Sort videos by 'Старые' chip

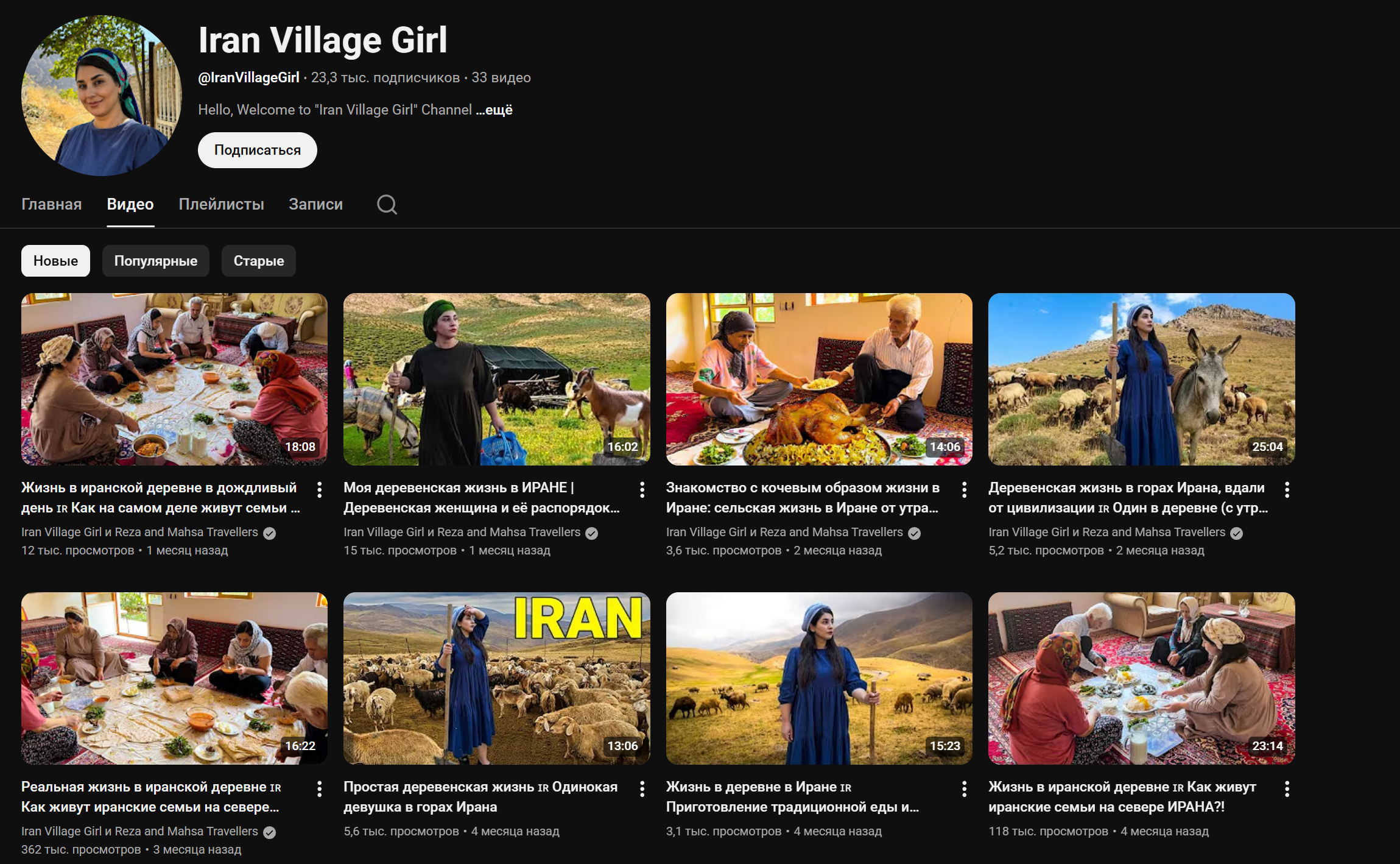(258, 261)
